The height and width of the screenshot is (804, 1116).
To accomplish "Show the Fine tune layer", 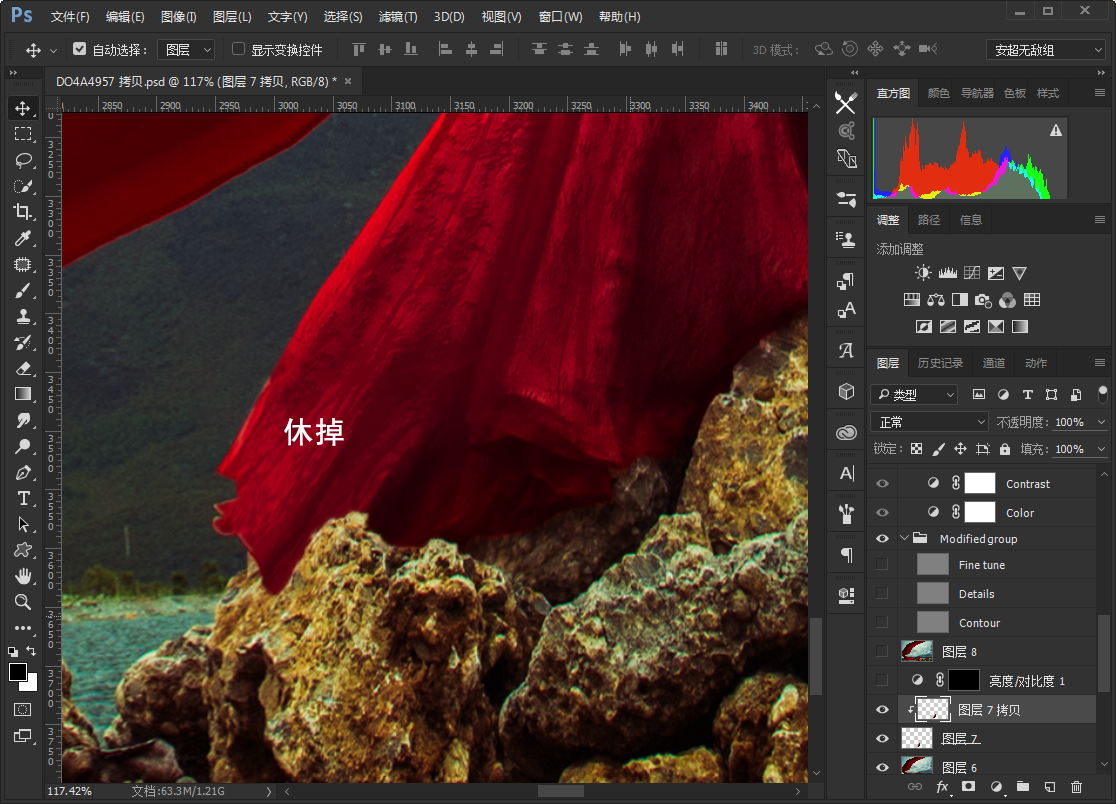I will 883,564.
